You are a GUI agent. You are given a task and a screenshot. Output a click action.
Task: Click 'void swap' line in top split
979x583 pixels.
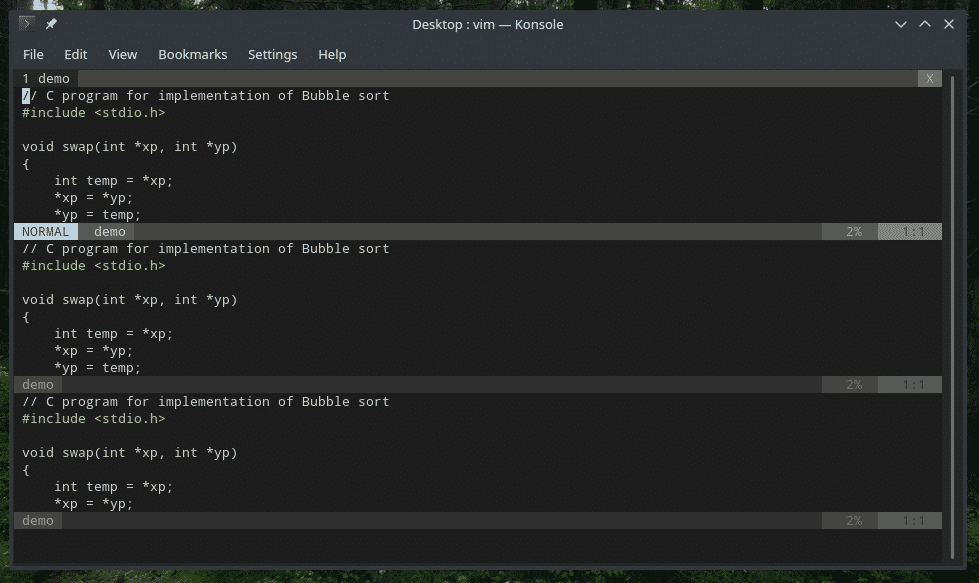coord(130,147)
